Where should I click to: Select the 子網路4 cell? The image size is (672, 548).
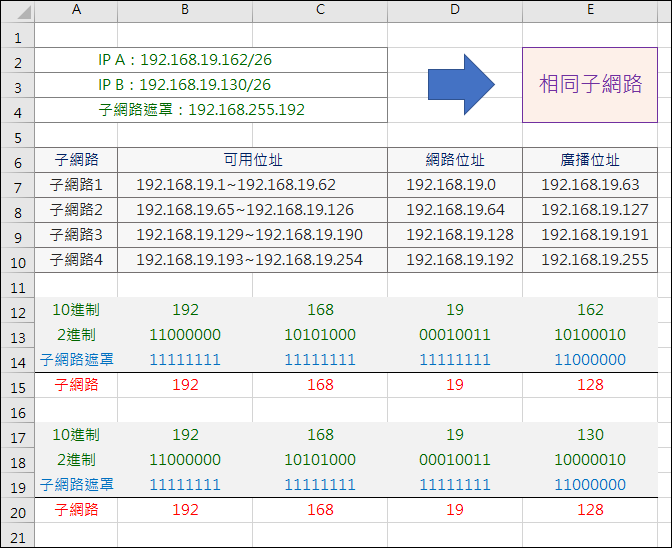coord(76,260)
